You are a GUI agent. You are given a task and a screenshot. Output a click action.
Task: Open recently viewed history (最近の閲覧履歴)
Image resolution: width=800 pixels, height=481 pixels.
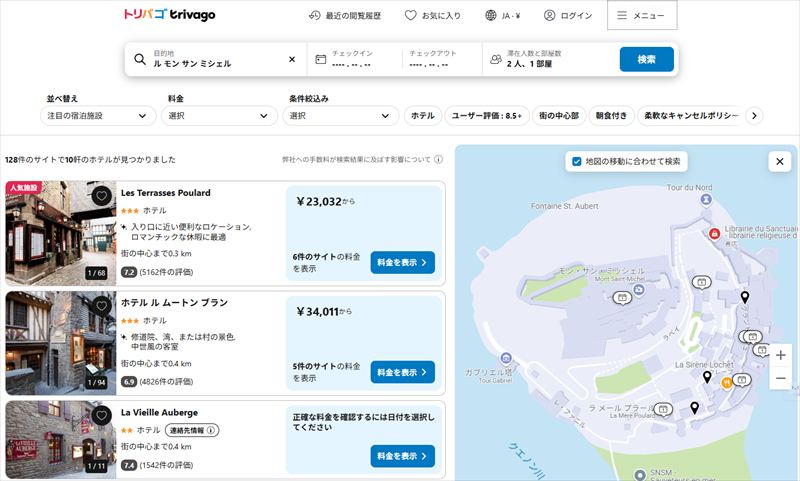click(x=345, y=16)
